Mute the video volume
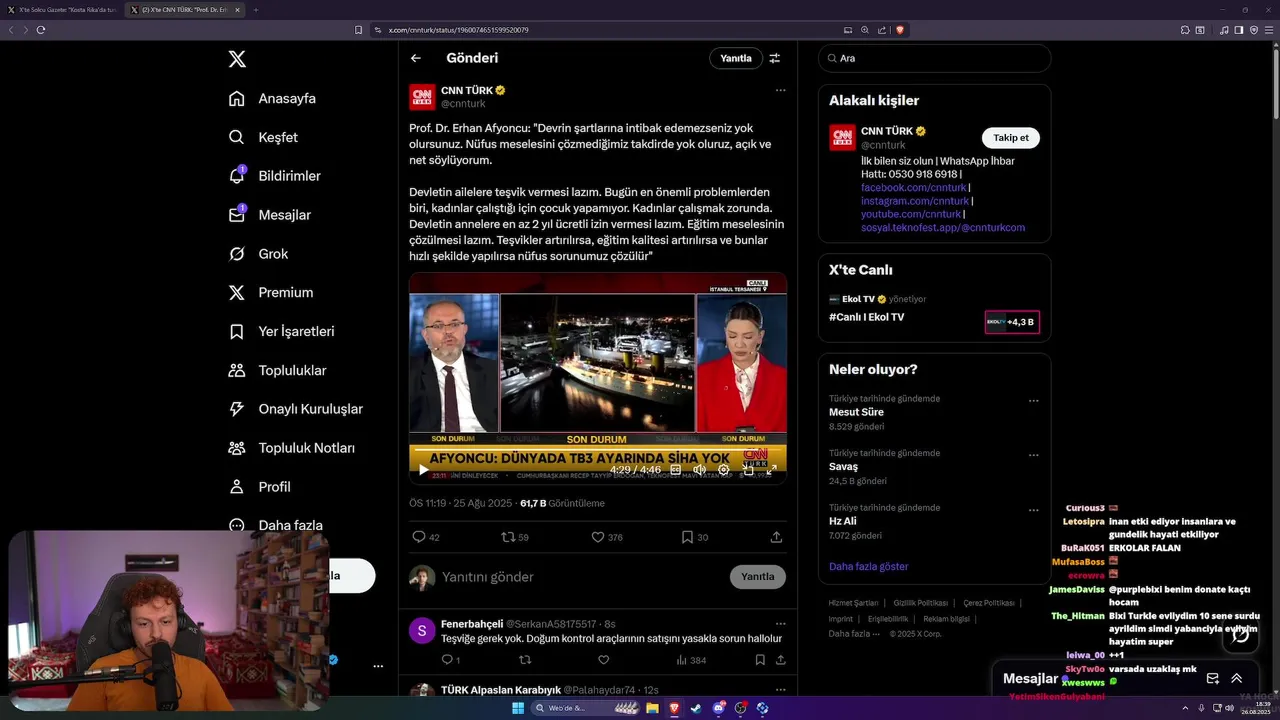 click(x=700, y=469)
